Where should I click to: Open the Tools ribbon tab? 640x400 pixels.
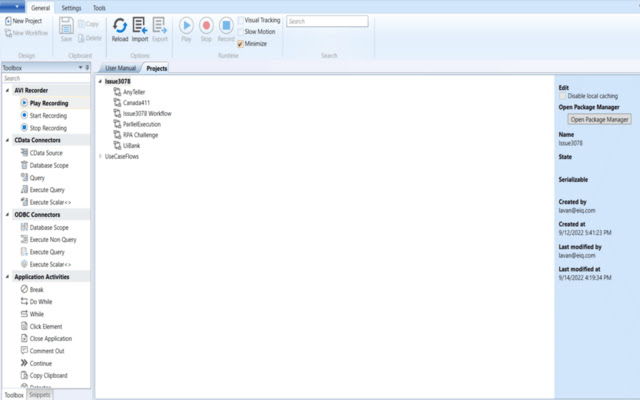click(99, 8)
